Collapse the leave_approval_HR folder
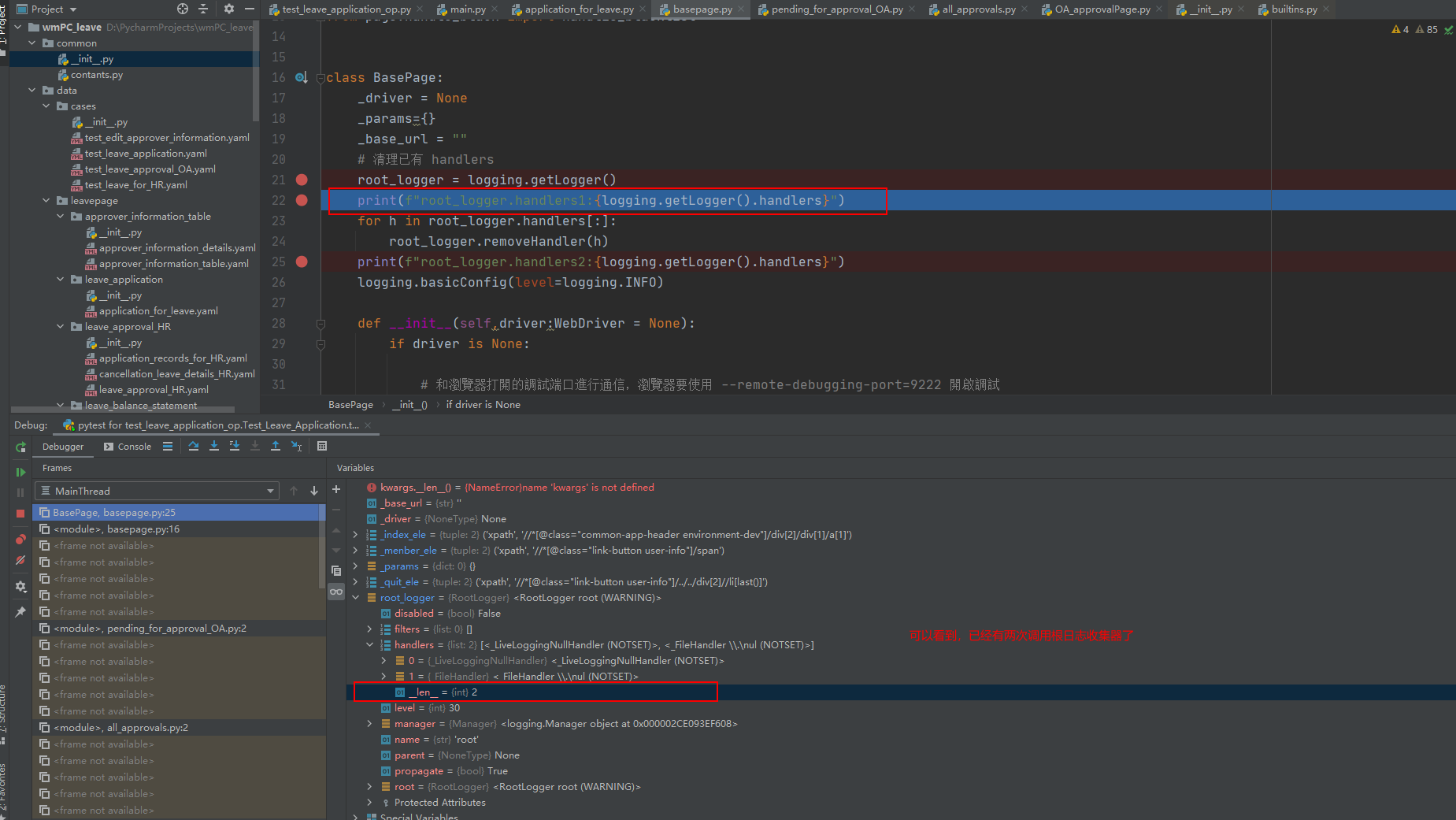The image size is (1456, 820). point(61,327)
